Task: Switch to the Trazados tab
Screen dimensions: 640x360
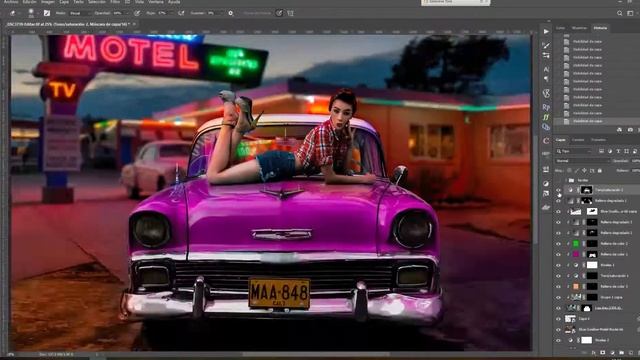Action: [598, 140]
